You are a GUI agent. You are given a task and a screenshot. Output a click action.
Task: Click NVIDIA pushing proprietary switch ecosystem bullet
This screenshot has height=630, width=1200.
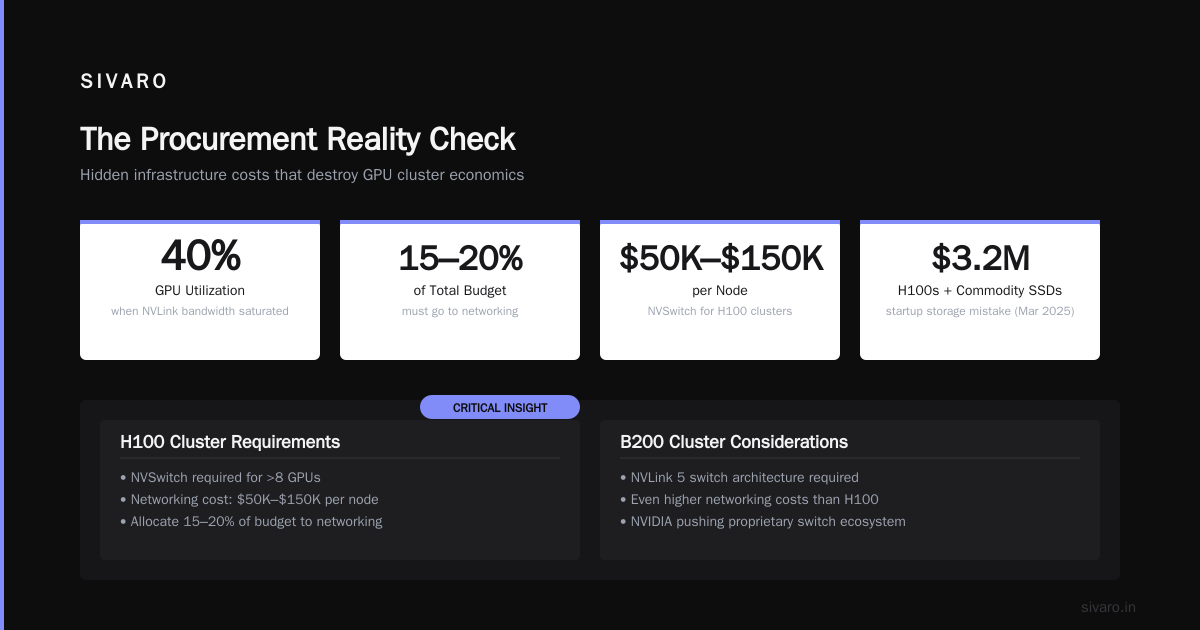[x=763, y=522]
